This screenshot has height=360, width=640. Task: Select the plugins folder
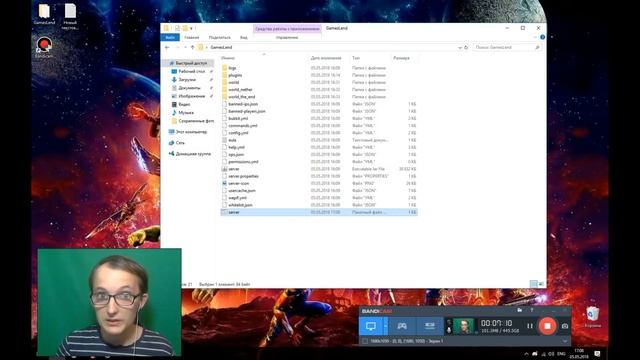[235, 75]
